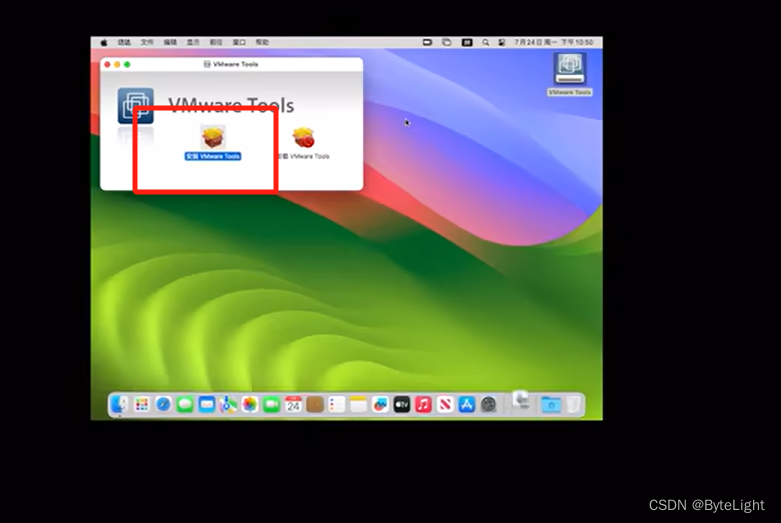This screenshot has height=523, width=781.
Task: Open System Settings from the Dock
Action: (x=488, y=404)
